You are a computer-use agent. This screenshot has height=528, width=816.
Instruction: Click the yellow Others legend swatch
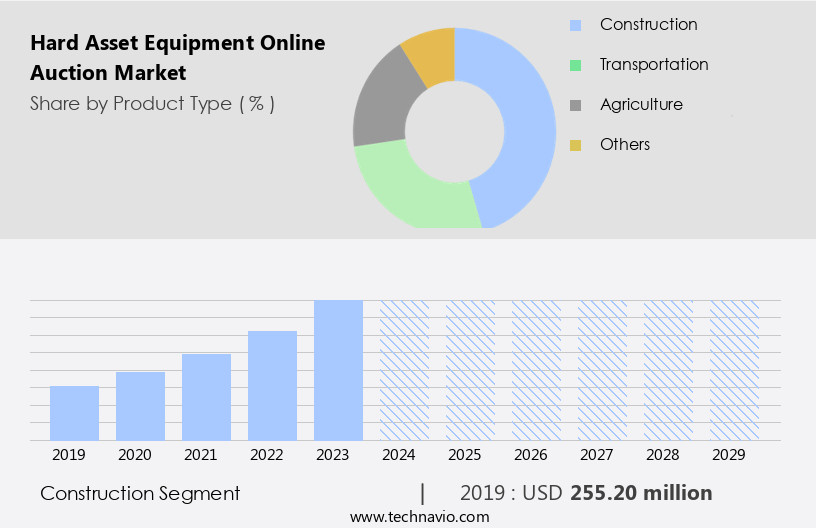[575, 145]
